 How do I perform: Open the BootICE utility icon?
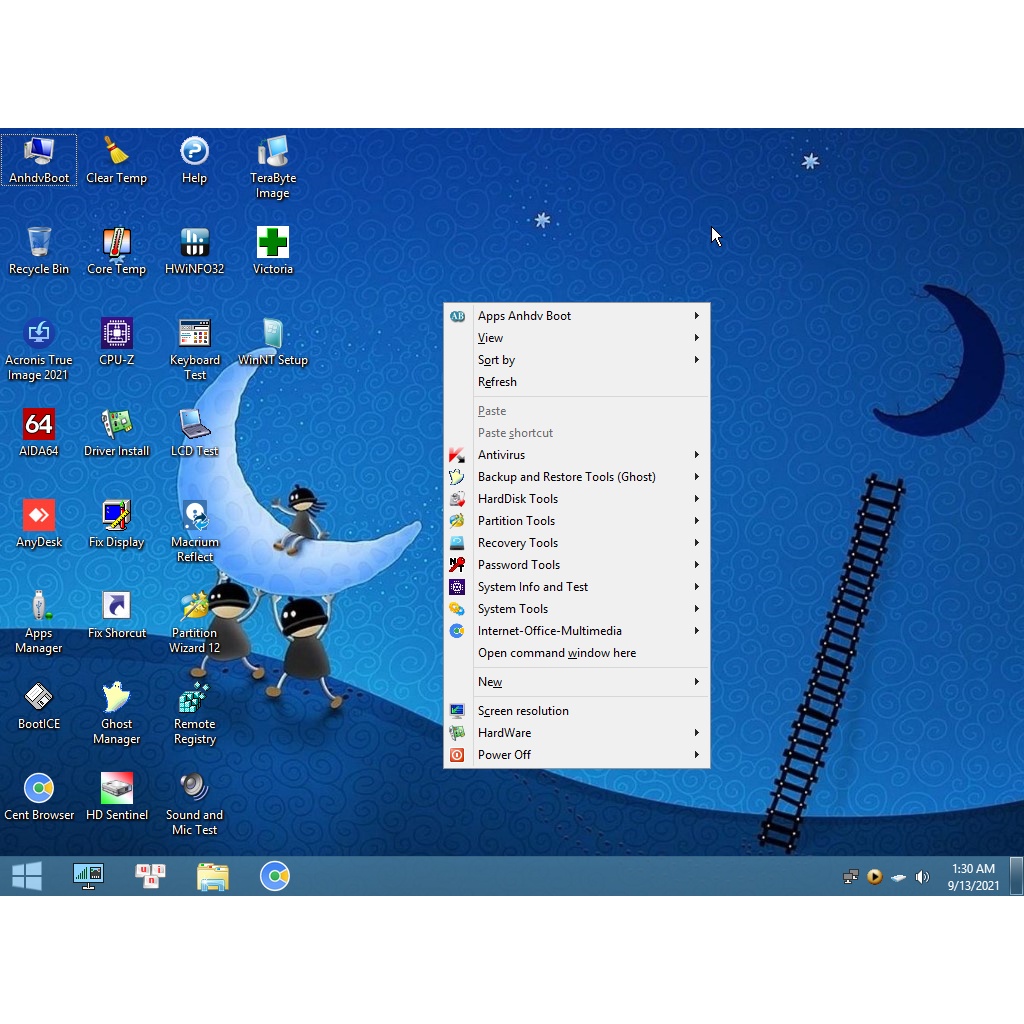pyautogui.click(x=39, y=705)
